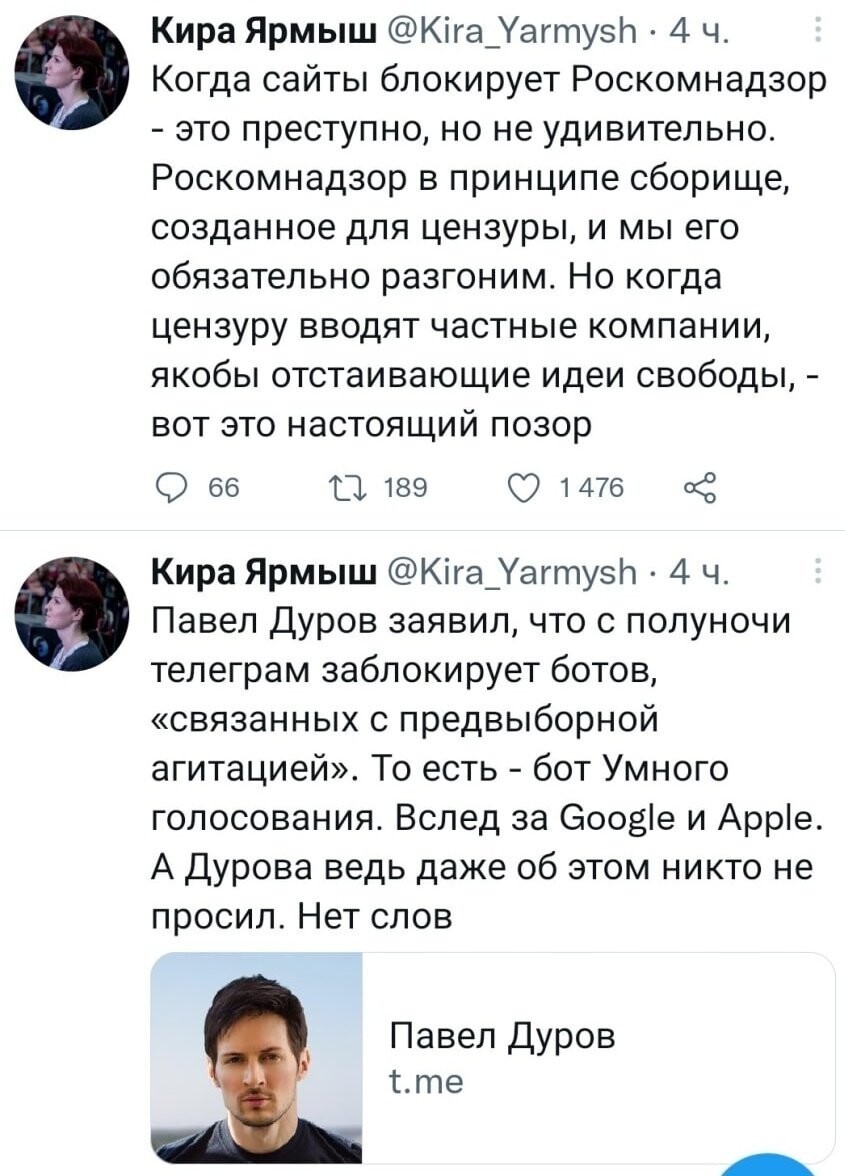Open the avatar on the second tweet
Image resolution: width=845 pixels, height=1176 pixels.
[x=73, y=612]
